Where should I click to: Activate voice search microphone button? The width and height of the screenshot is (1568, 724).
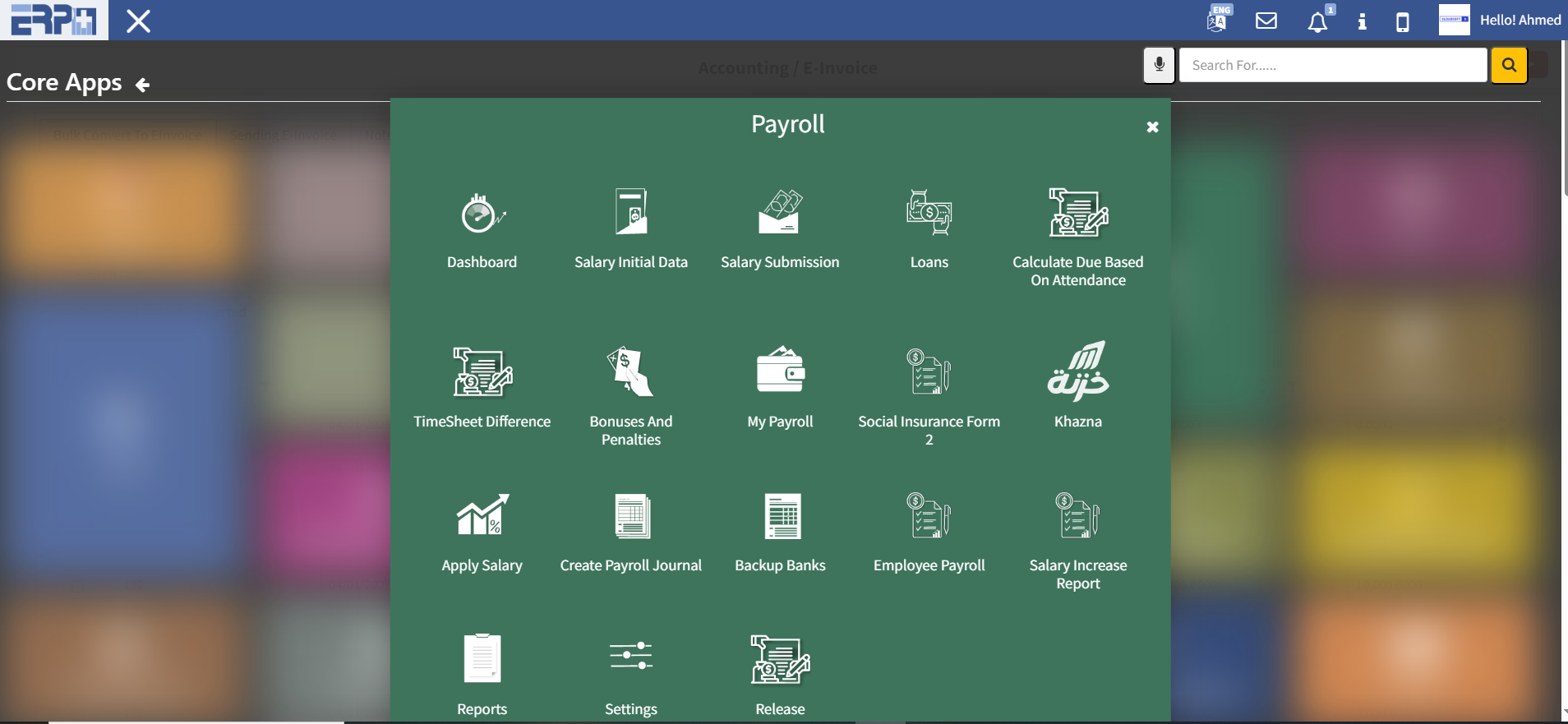pos(1159,66)
